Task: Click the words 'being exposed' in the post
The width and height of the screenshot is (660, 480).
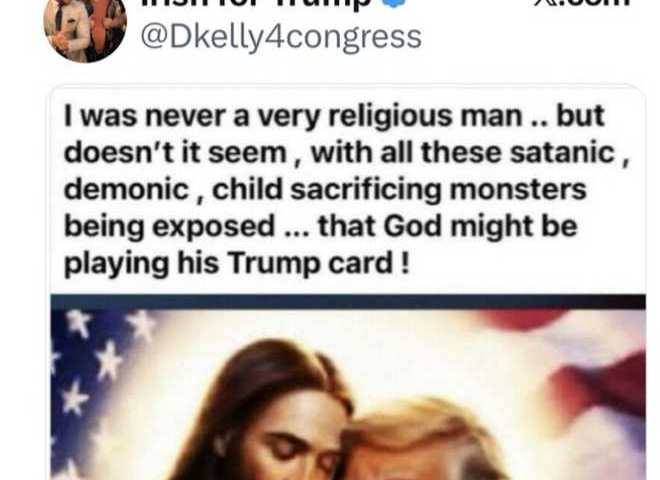Action: (x=169, y=227)
